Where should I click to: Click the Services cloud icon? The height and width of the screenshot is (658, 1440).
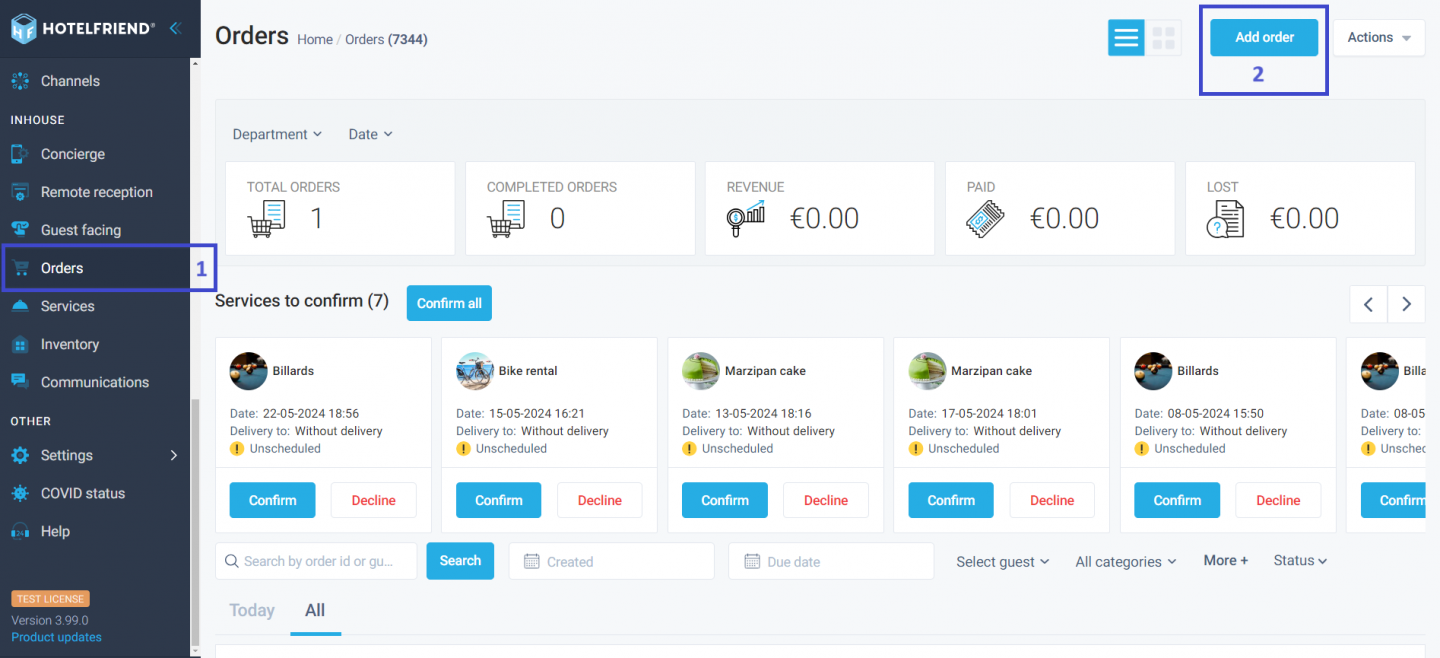click(x=19, y=306)
